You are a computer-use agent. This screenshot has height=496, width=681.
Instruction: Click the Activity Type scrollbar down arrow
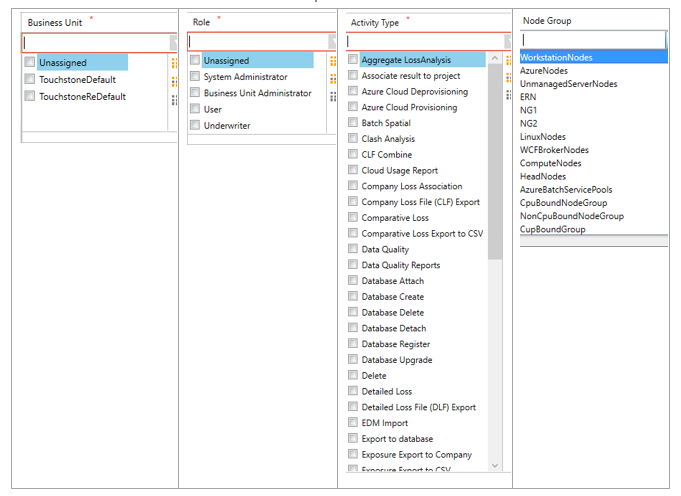point(495,466)
